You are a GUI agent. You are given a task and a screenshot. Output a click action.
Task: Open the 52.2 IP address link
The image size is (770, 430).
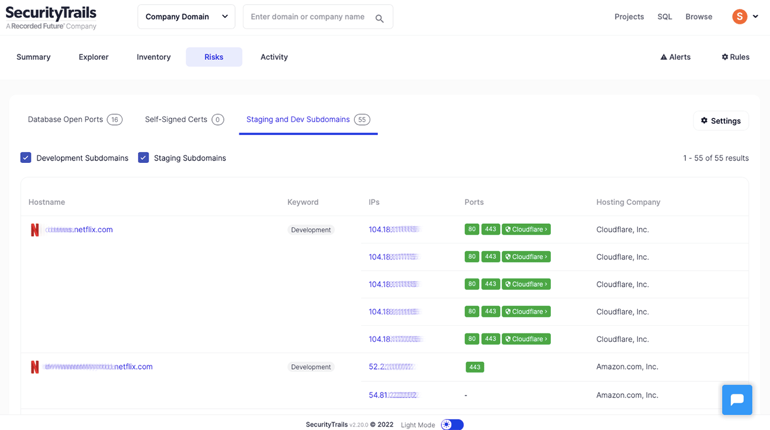[392, 367]
